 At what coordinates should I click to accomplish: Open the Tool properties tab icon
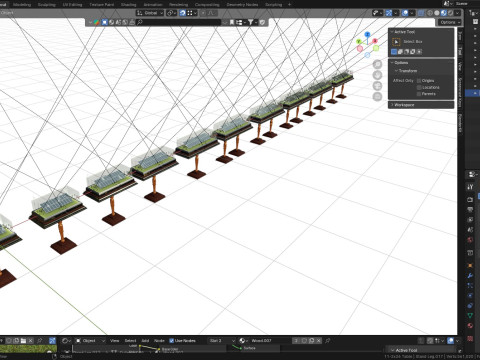(470, 187)
